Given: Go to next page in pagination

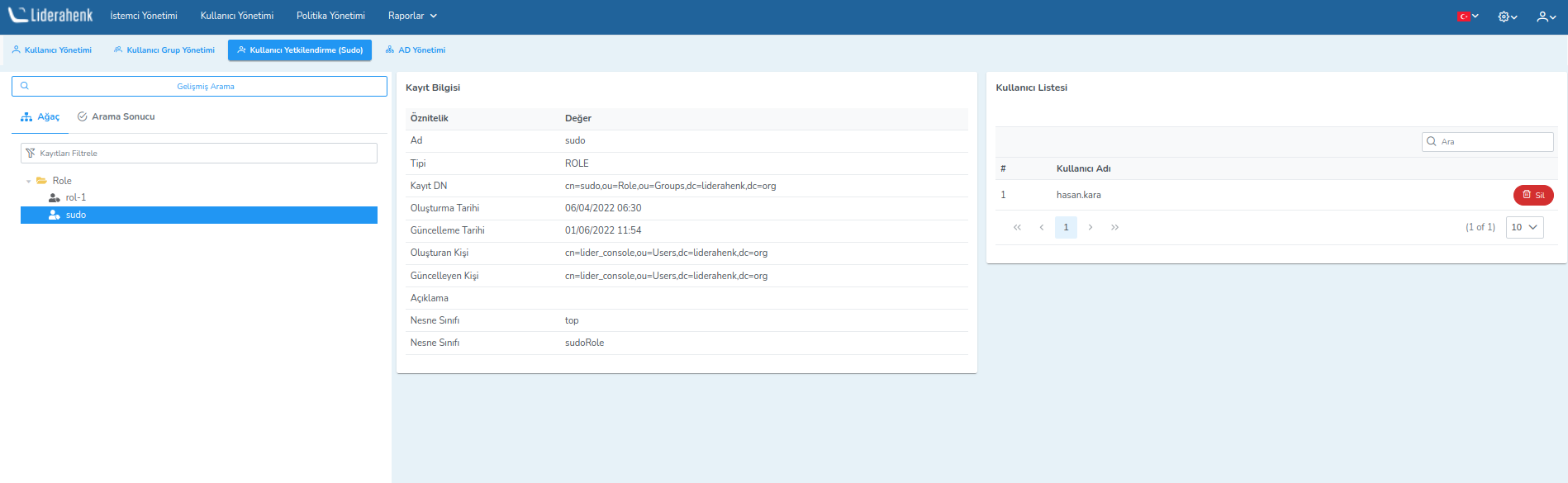Looking at the screenshot, I should coord(1090,228).
